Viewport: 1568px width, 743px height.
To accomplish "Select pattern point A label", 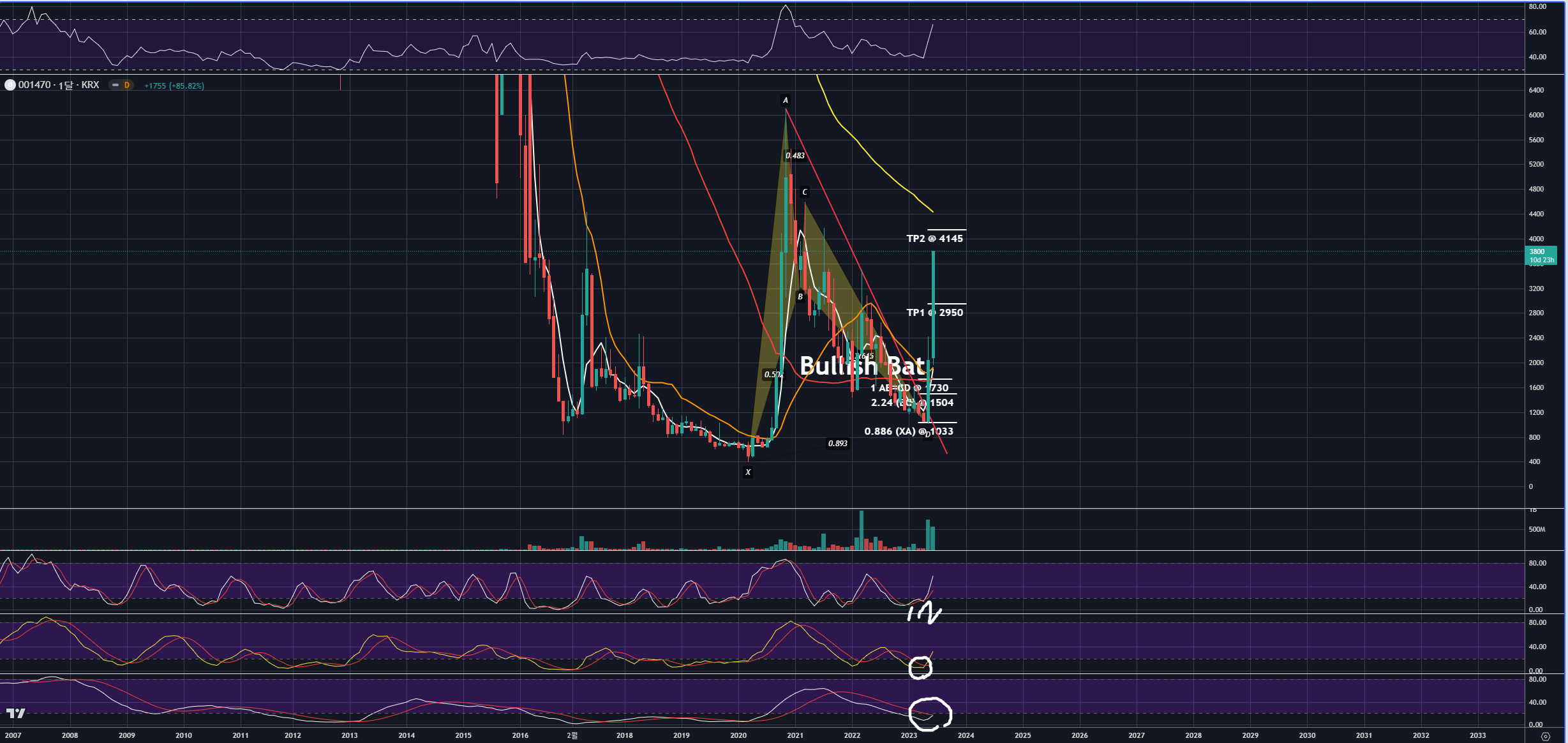I will [x=786, y=100].
